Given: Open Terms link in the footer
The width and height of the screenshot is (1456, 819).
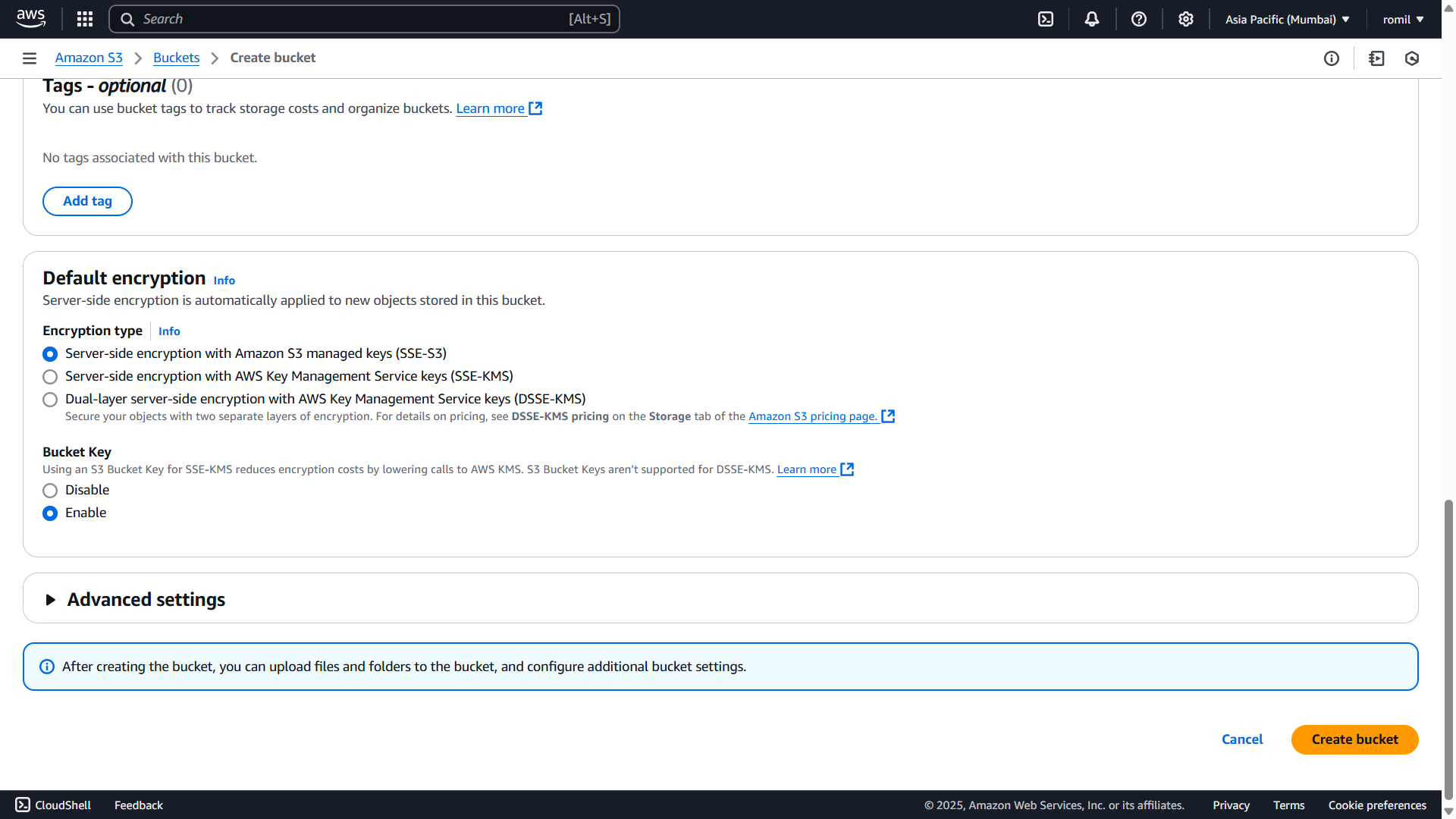Looking at the screenshot, I should click(1288, 805).
